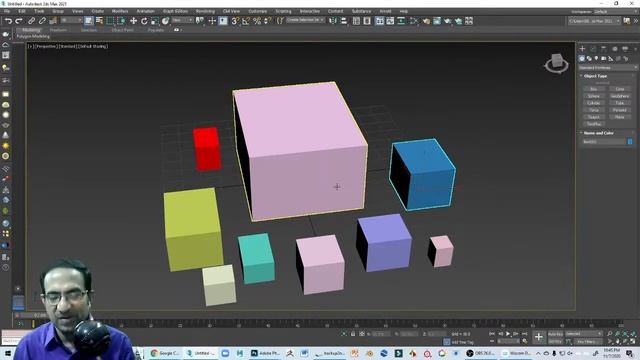Open the Selection Filter dropdown
This screenshot has height=360, width=640.
[72, 20]
